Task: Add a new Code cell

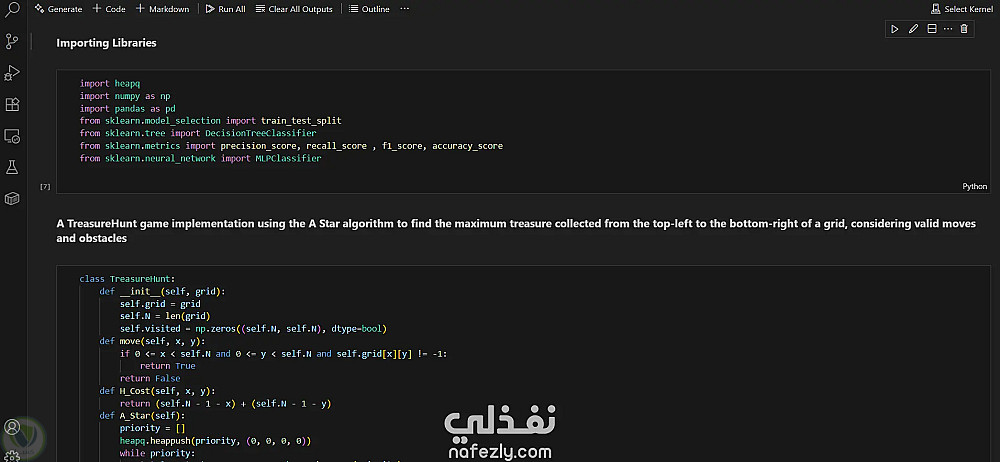Action: 109,9
